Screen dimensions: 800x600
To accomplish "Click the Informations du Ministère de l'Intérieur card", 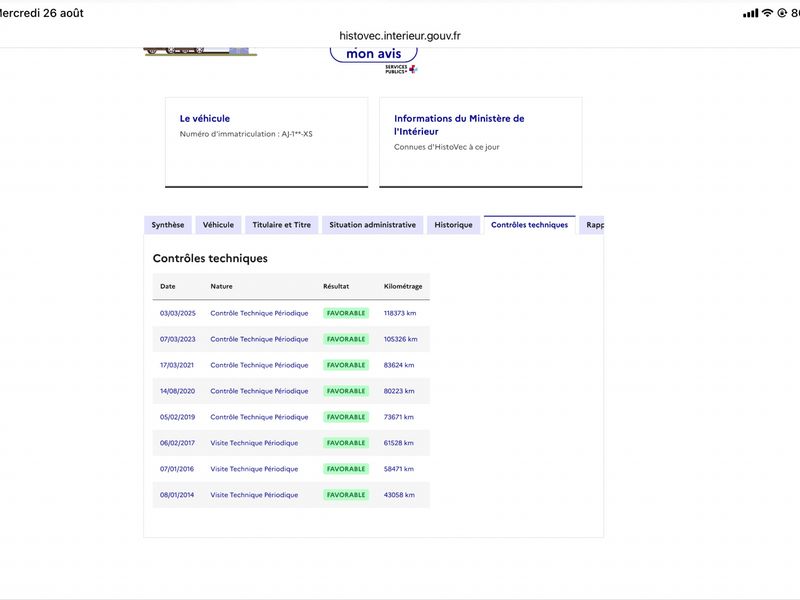I will click(x=481, y=142).
